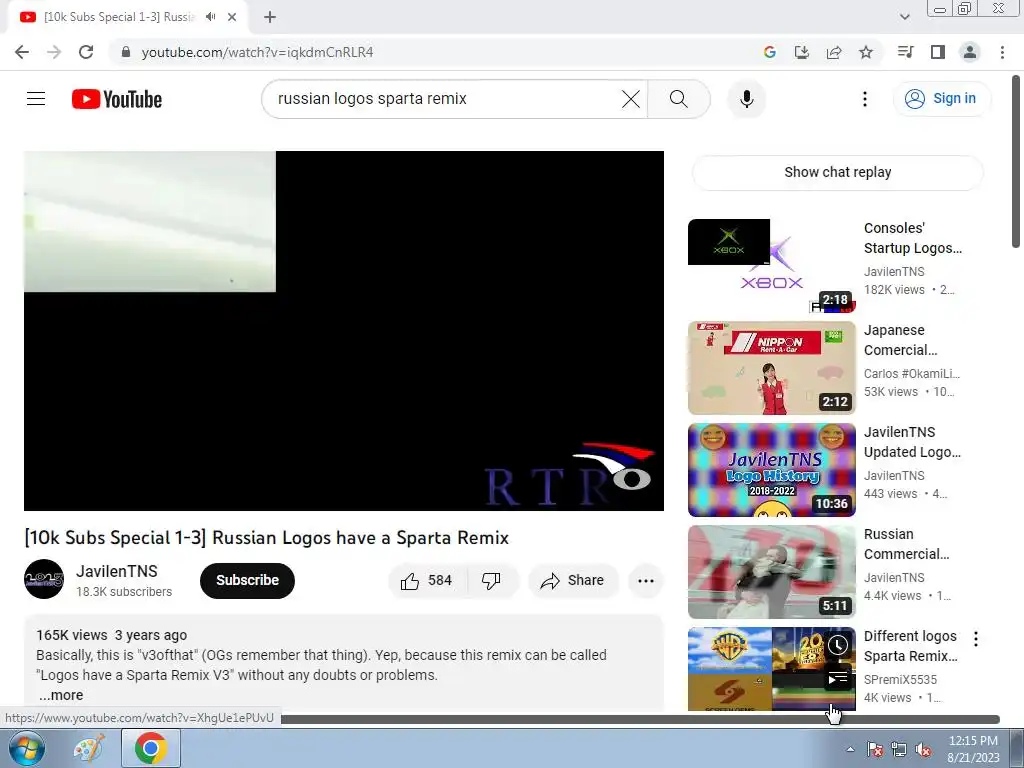Open Chrome's three-dot customize menu
The height and width of the screenshot is (768, 1024).
click(x=1002, y=52)
